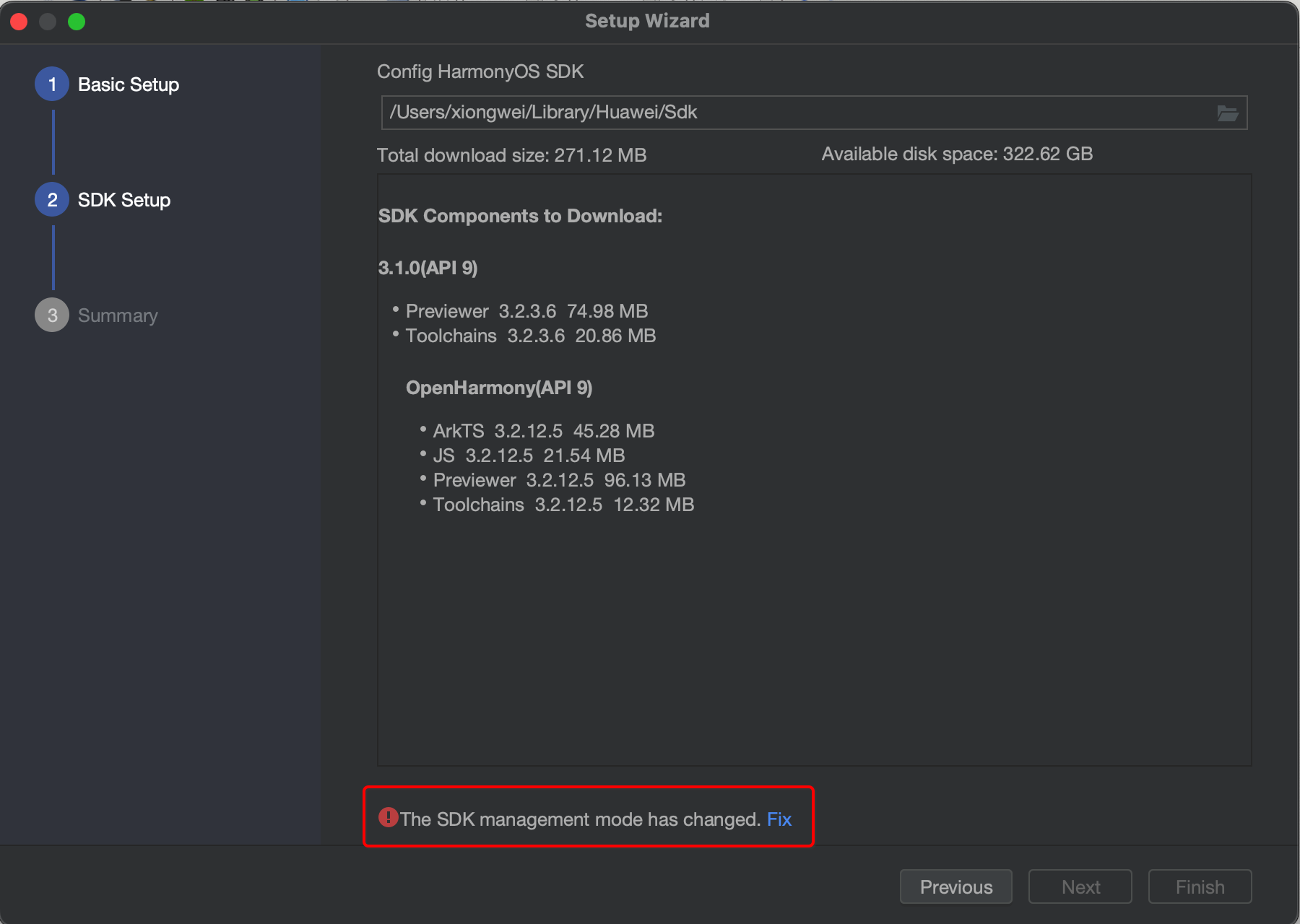Click the OpenHarmony(API 9) heading

click(499, 388)
